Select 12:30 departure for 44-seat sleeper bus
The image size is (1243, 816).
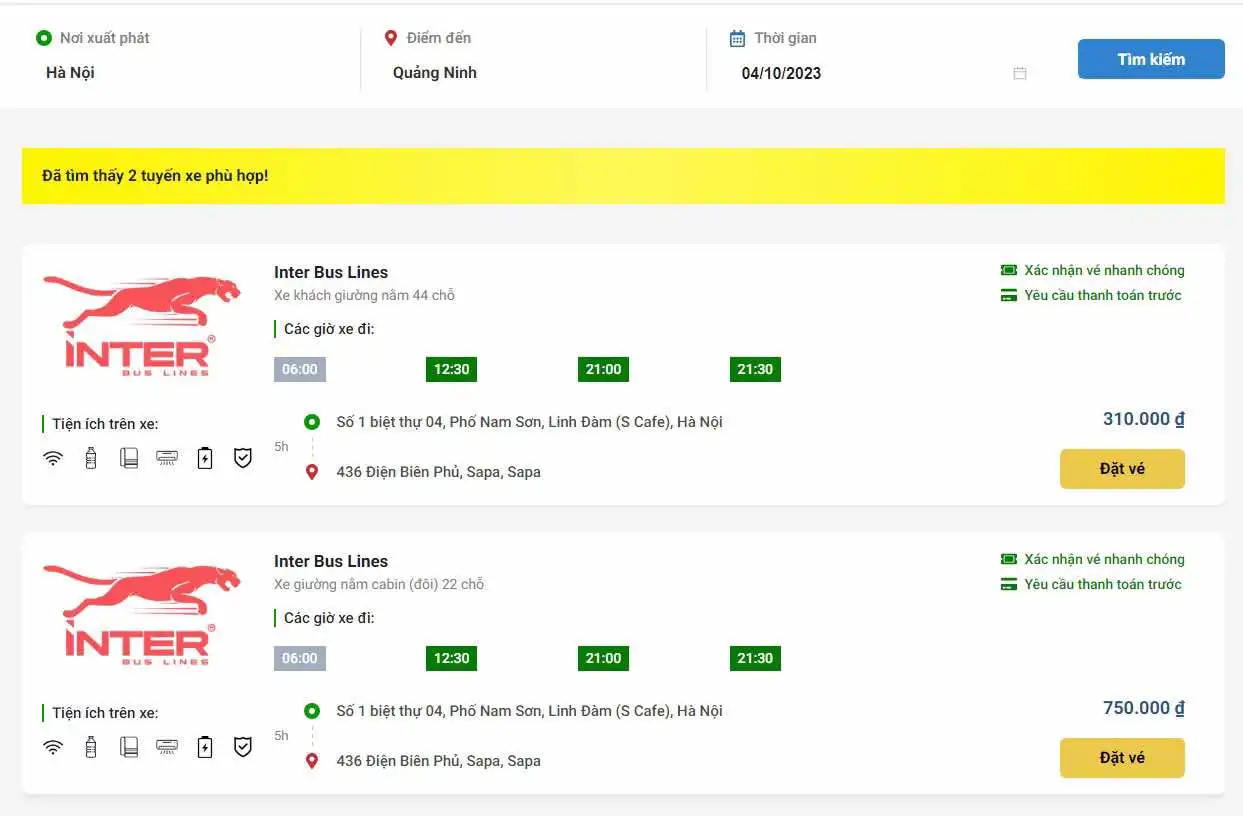[x=451, y=369]
